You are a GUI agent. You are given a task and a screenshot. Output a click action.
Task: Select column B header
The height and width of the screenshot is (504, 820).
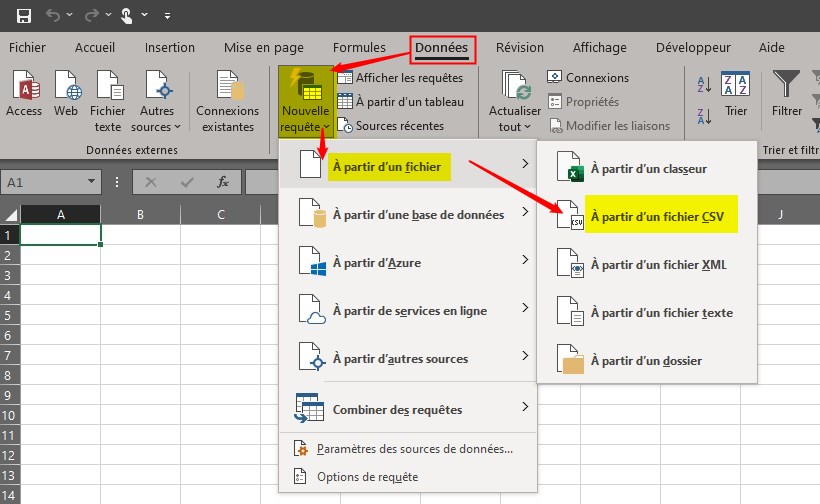(x=140, y=214)
